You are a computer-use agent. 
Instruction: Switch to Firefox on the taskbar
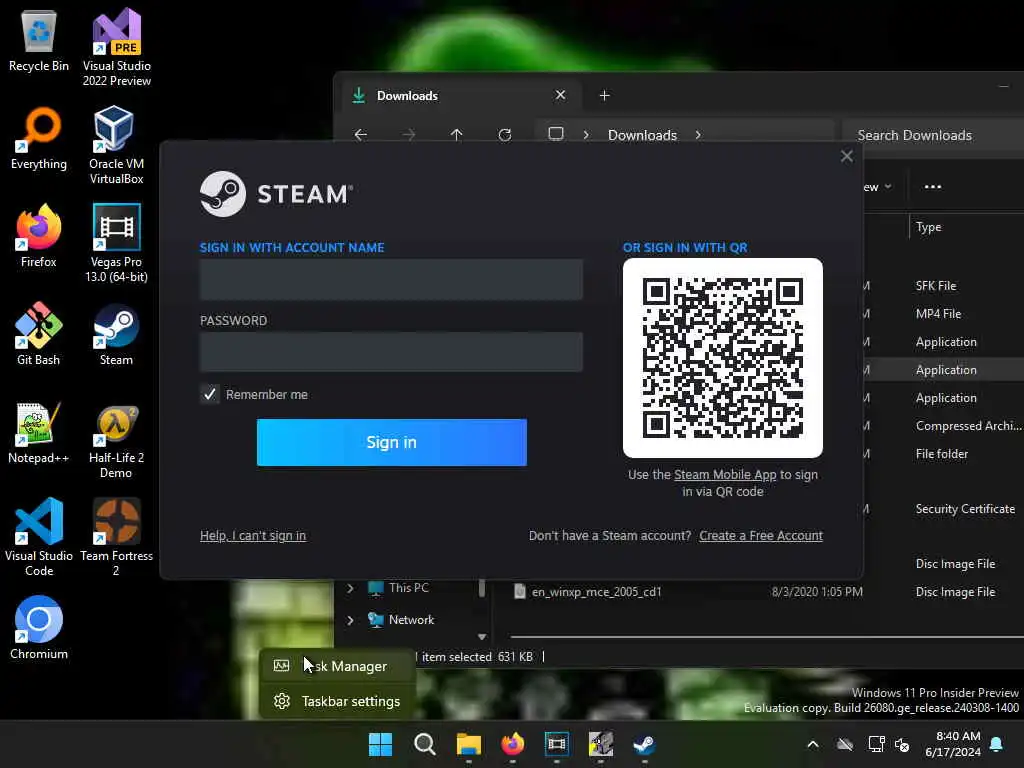[x=513, y=744]
